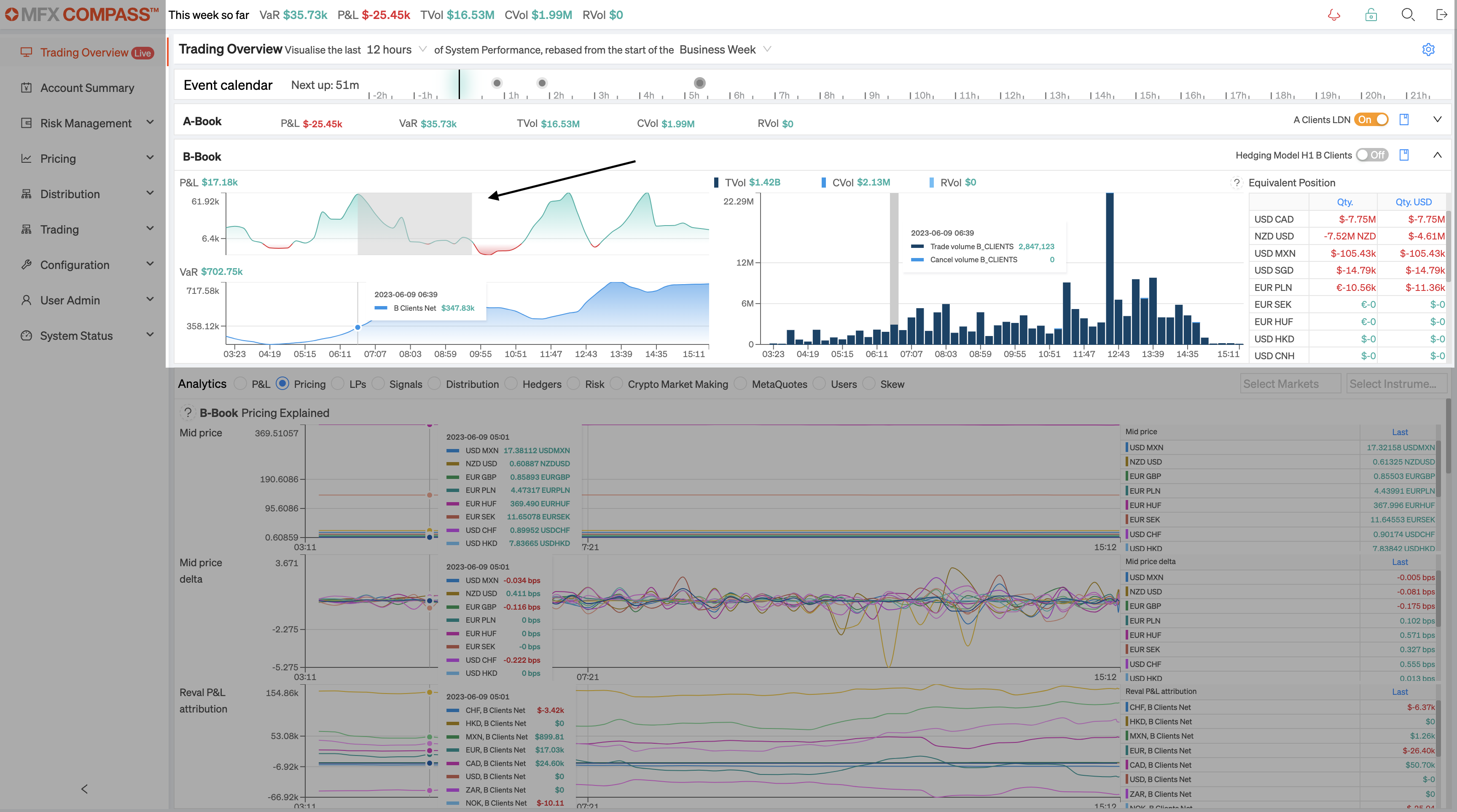Image resolution: width=1457 pixels, height=812 pixels.
Task: Expand Configuration submenu chevron
Action: 150,264
